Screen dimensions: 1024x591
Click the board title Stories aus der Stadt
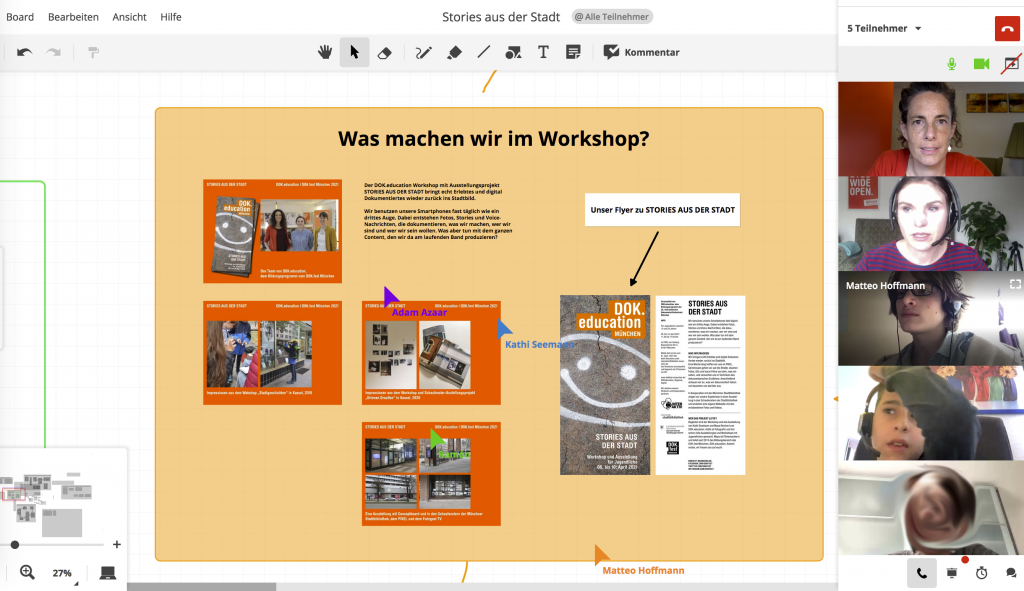[501, 17]
